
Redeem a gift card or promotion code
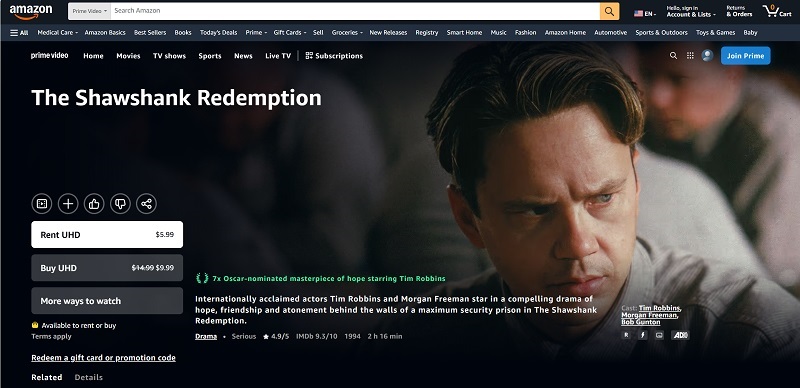pos(104,358)
